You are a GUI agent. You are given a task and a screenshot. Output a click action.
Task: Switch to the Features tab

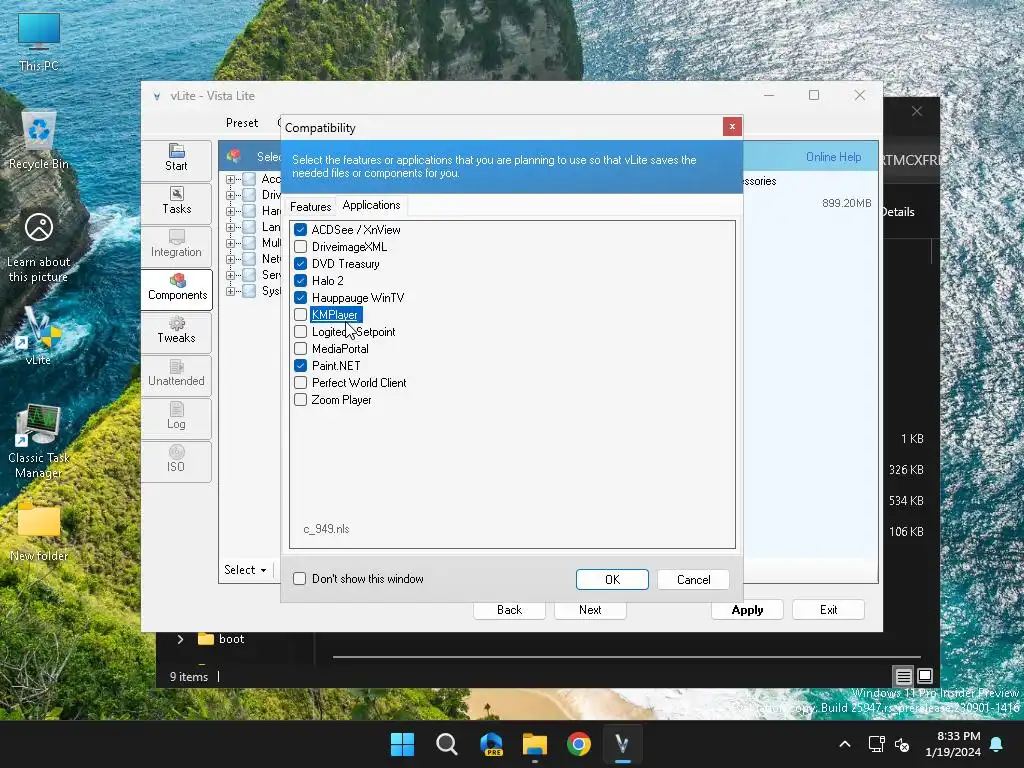tap(310, 206)
